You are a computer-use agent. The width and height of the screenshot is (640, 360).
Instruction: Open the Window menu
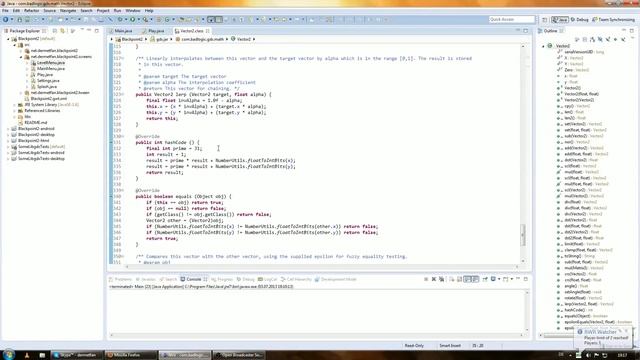[x=133, y=11]
